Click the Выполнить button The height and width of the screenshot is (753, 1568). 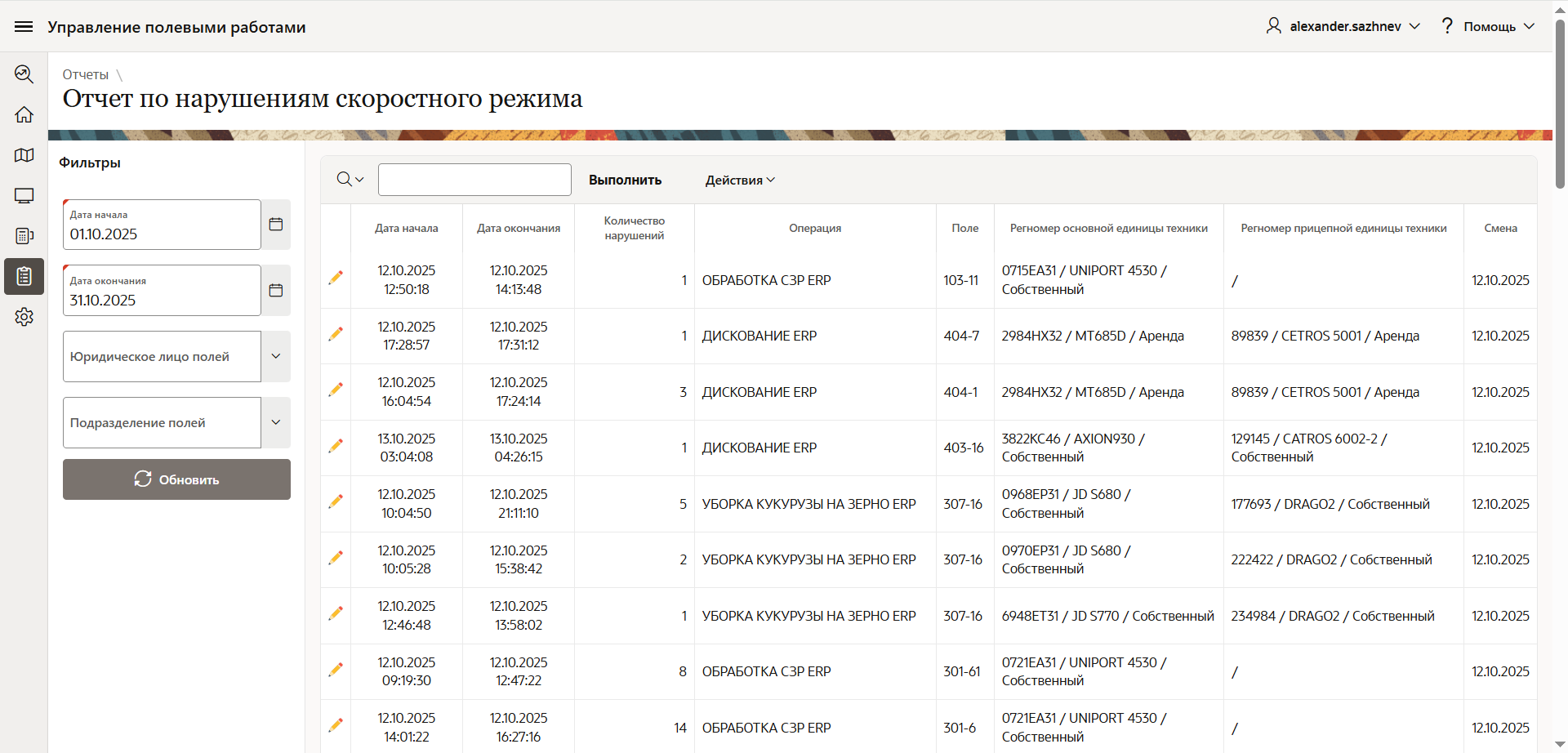pos(625,180)
